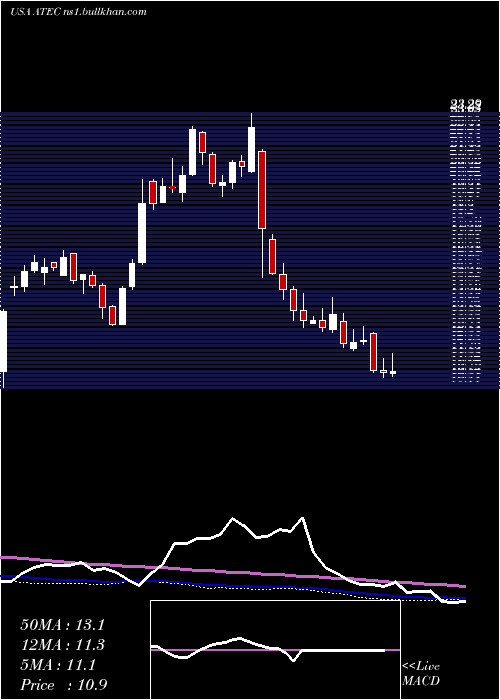Click the 50MA : 13.1 label
This screenshot has width=500, height=700.
coord(62,625)
